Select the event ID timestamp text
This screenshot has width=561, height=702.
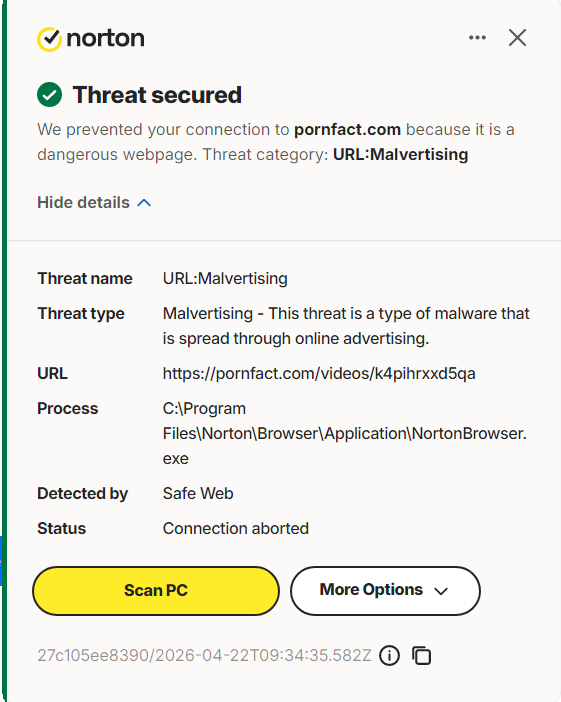(x=204, y=655)
